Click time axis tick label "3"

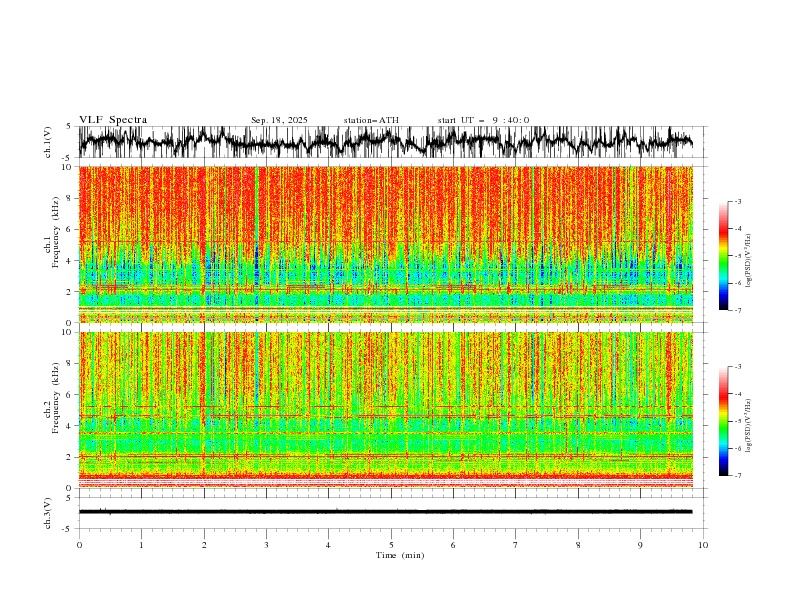click(266, 545)
